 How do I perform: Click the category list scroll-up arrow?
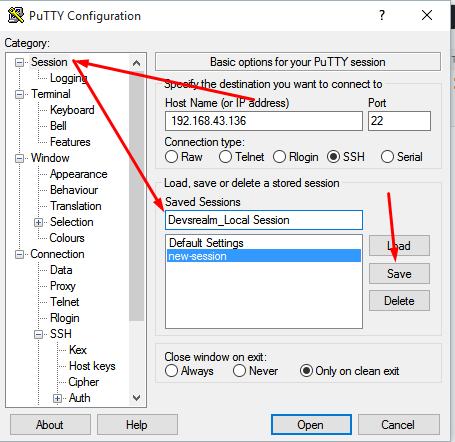click(x=136, y=63)
